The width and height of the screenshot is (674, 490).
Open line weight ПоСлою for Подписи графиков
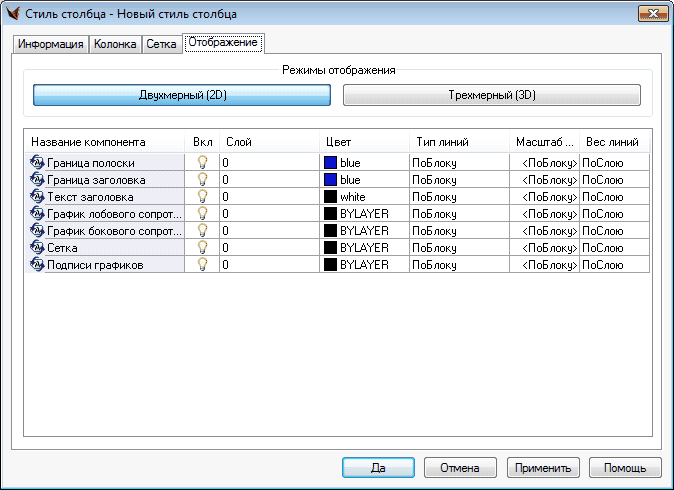pos(614,265)
